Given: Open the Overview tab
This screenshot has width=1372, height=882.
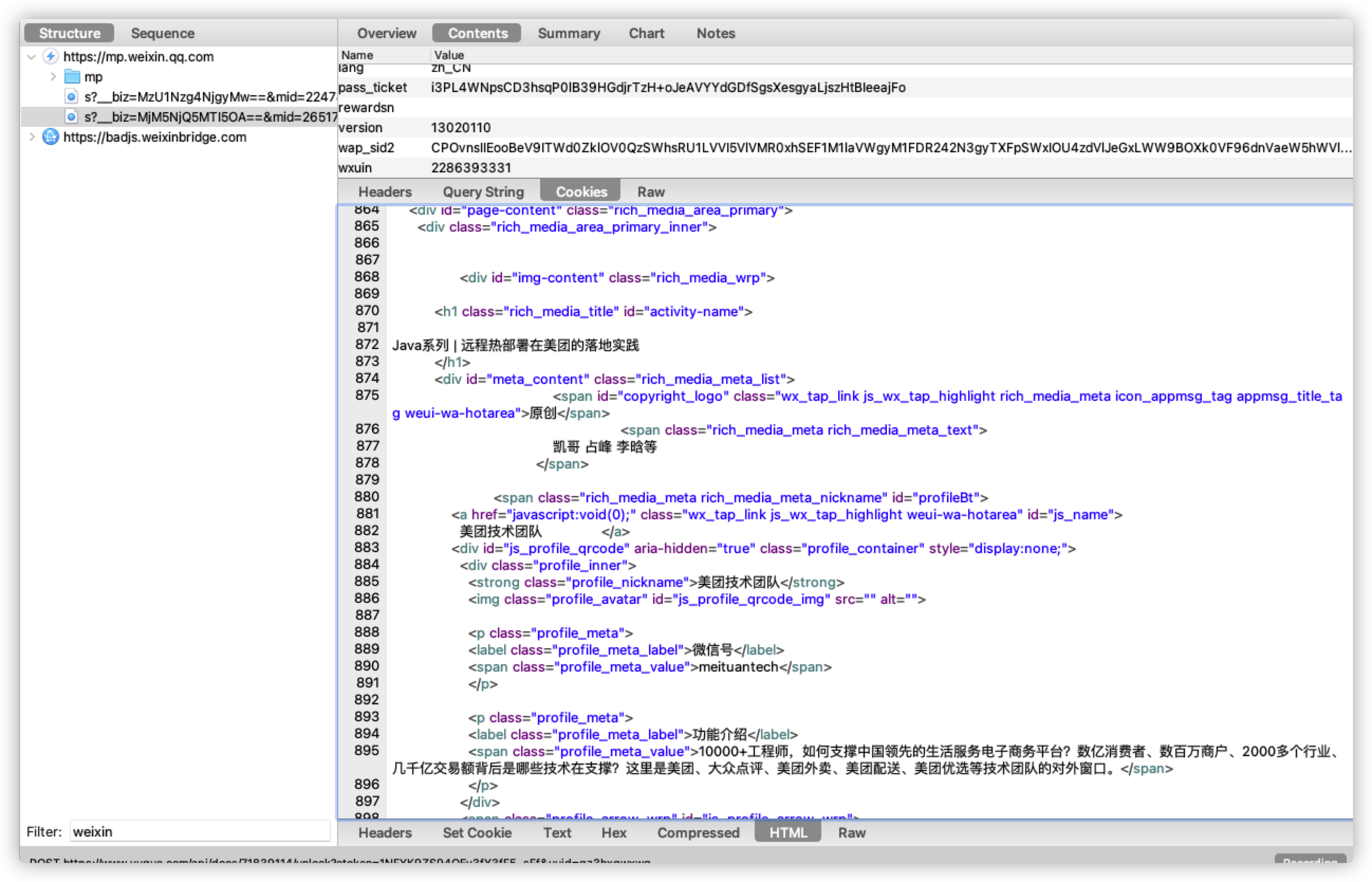Looking at the screenshot, I should point(386,33).
